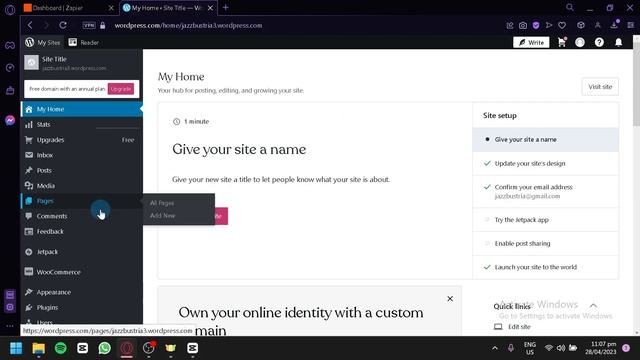The width and height of the screenshot is (640, 360).
Task: Choose Add New from Pages flyout
Action: 162,216
